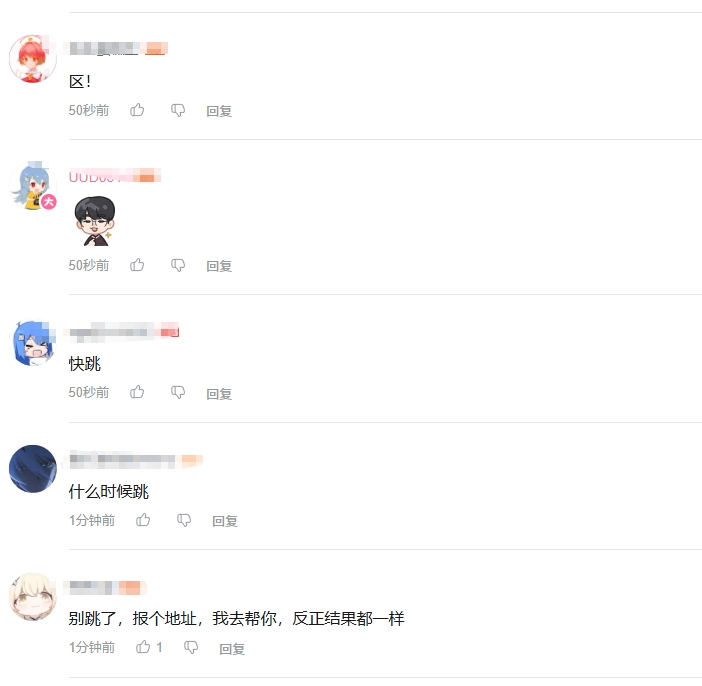Dislike the "区!" comment

click(178, 111)
